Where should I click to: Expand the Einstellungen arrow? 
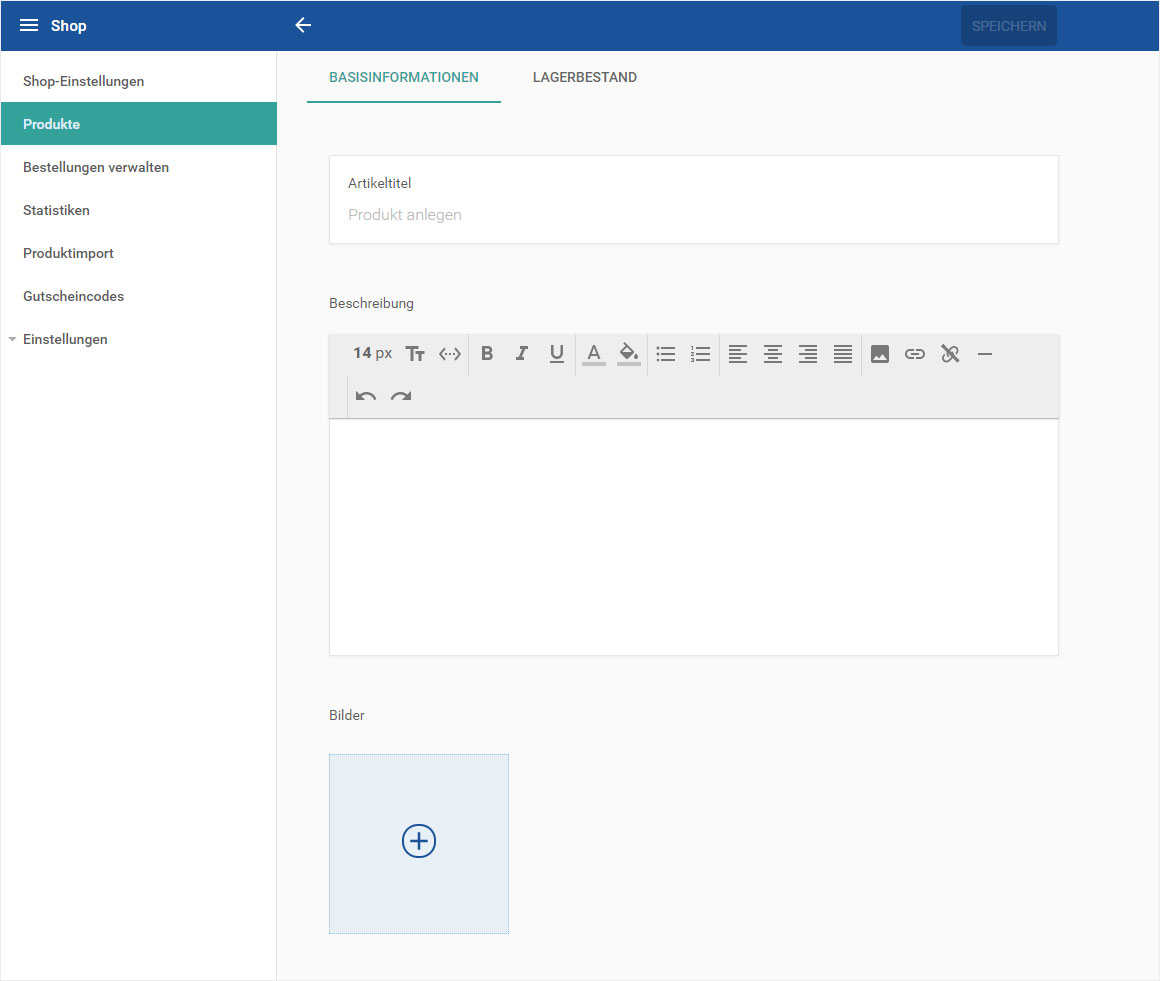pyautogui.click(x=13, y=339)
